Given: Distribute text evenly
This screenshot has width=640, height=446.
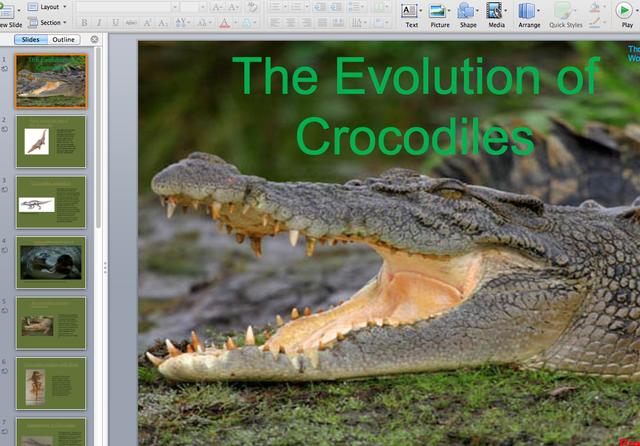Looking at the screenshot, I should (338, 22).
